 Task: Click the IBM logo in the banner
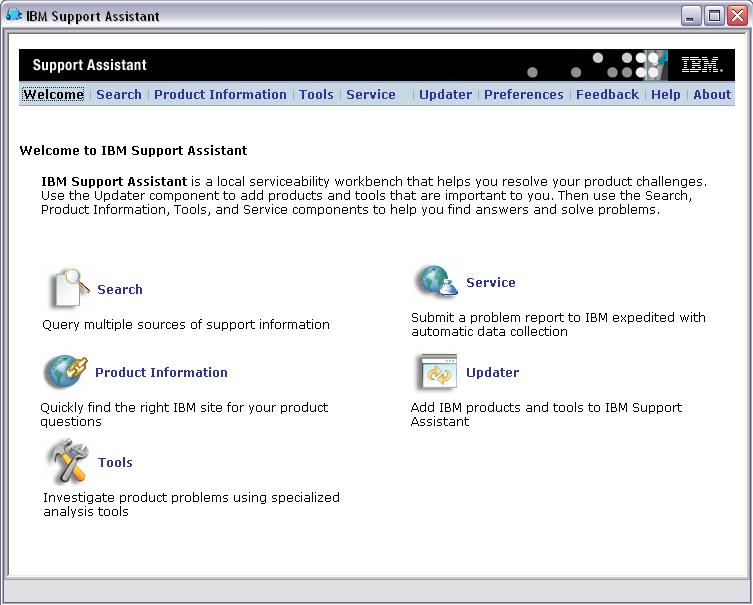[x=702, y=64]
